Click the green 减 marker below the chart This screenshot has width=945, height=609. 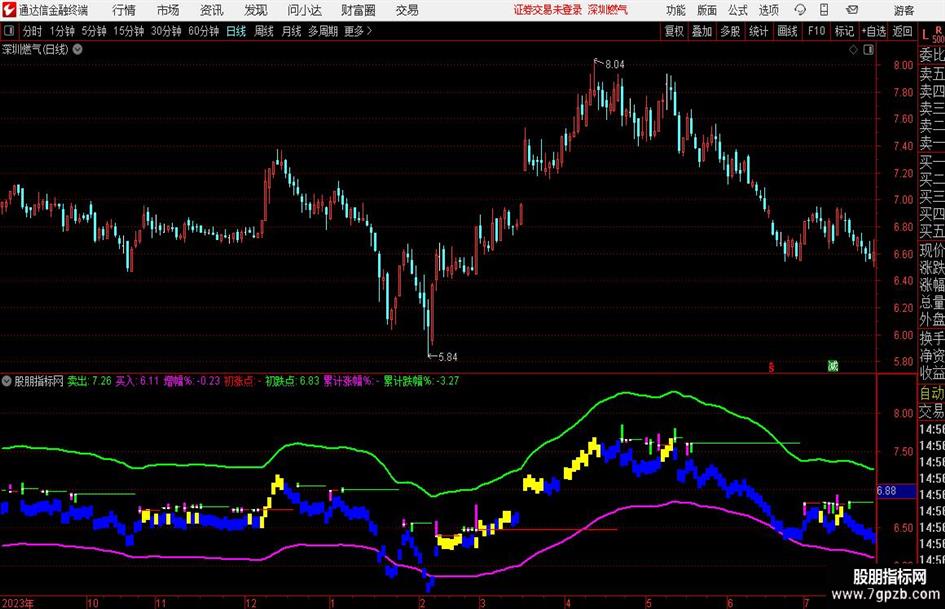[x=833, y=366]
